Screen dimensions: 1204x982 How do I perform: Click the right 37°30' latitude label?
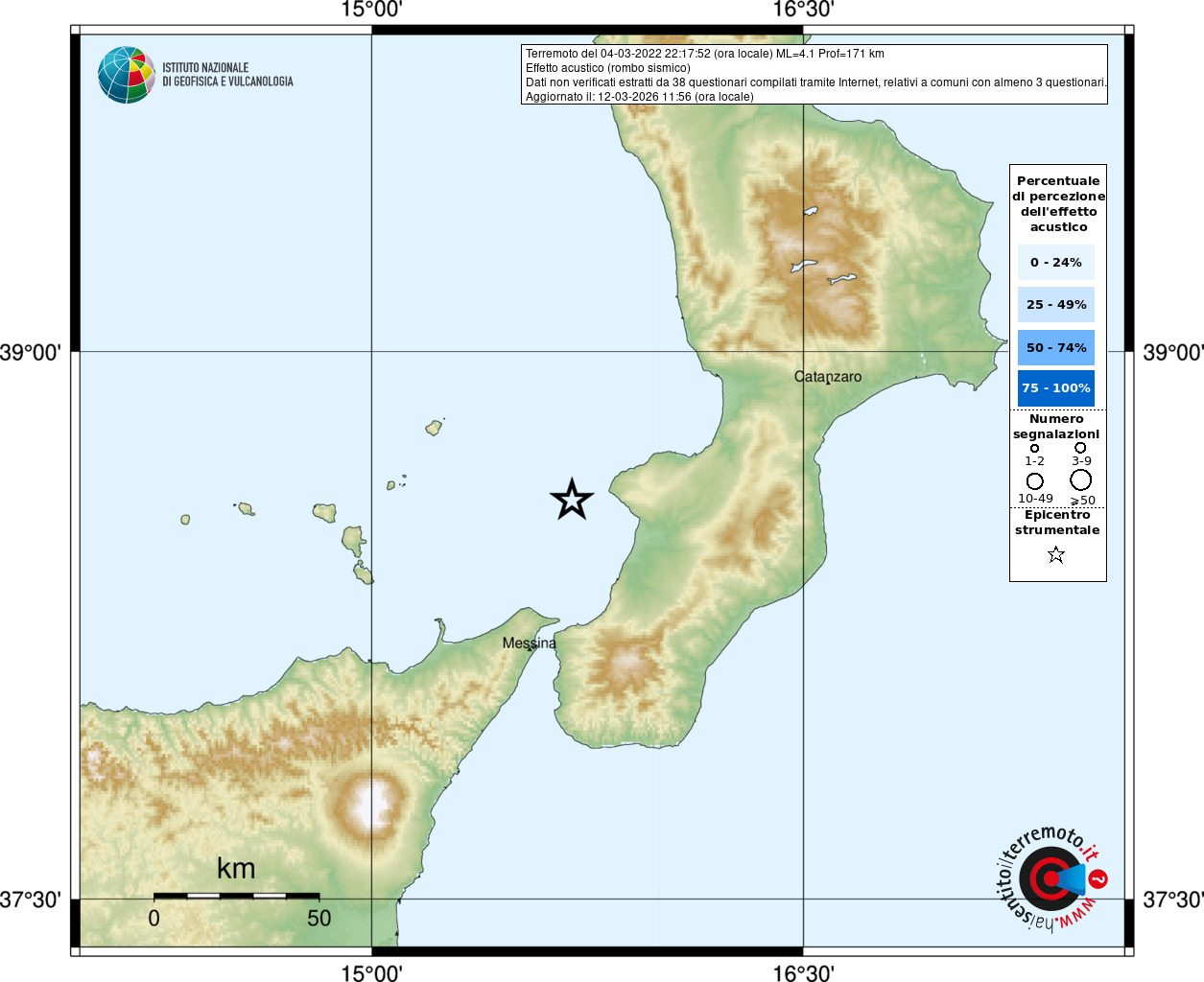coord(1173,900)
